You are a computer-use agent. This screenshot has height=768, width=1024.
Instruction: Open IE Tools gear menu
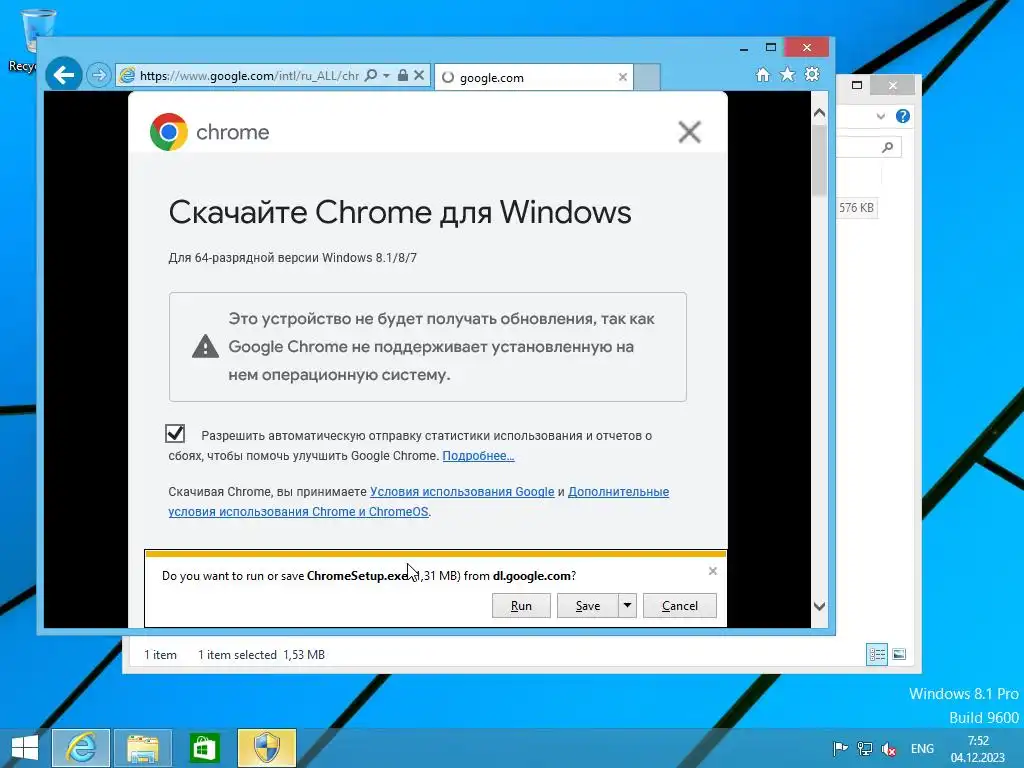pyautogui.click(x=812, y=74)
